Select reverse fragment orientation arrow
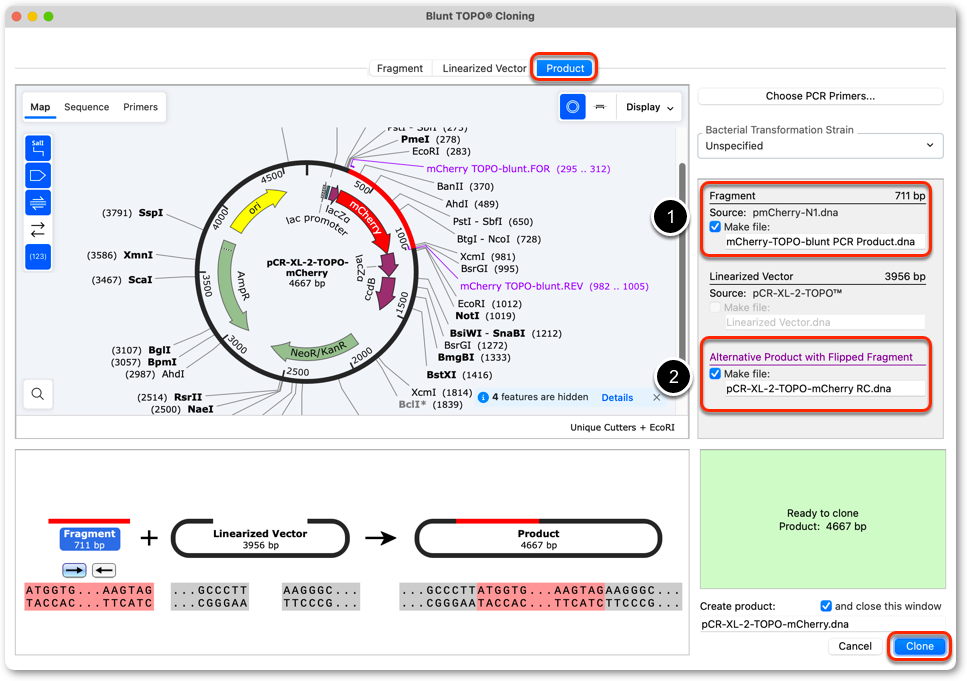Viewport: 967px width, 681px height. 104,570
